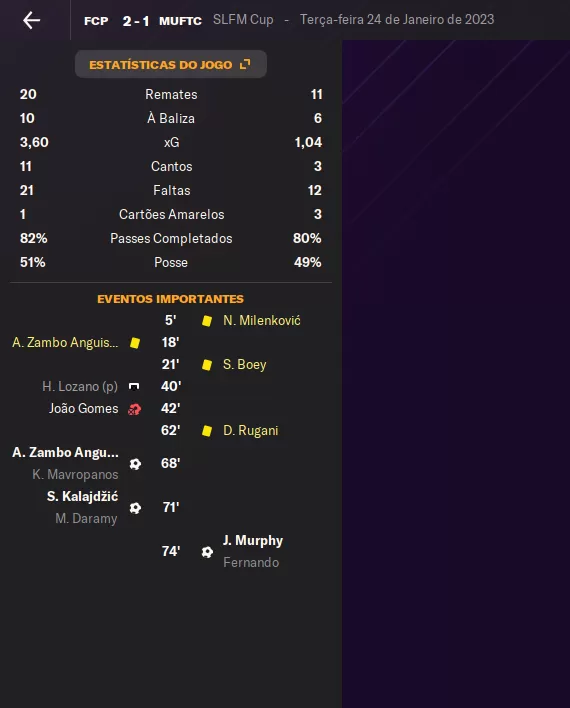Select assist provider K. Mavropanos
This screenshot has width=570, height=708.
click(75, 475)
